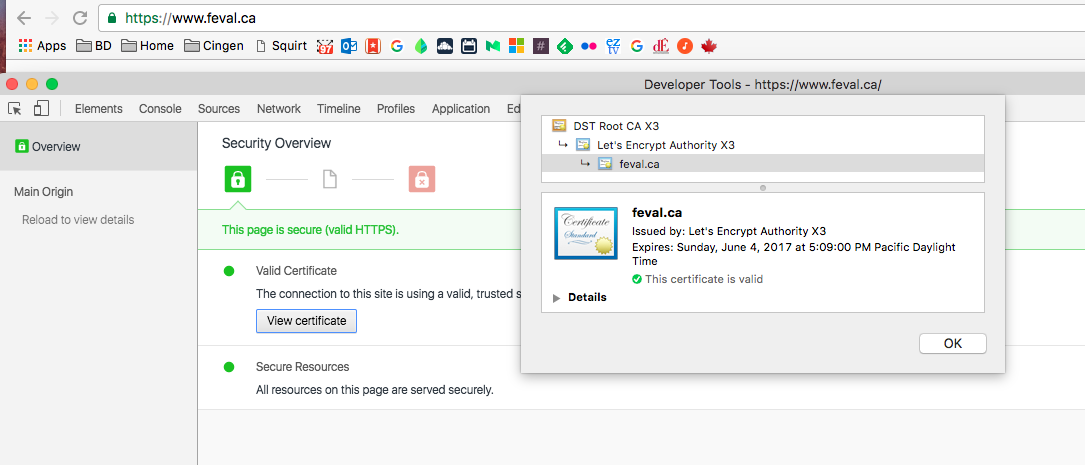Screen dimensions: 1085x465
Task: Click the URL address field
Action: click(x=592, y=18)
